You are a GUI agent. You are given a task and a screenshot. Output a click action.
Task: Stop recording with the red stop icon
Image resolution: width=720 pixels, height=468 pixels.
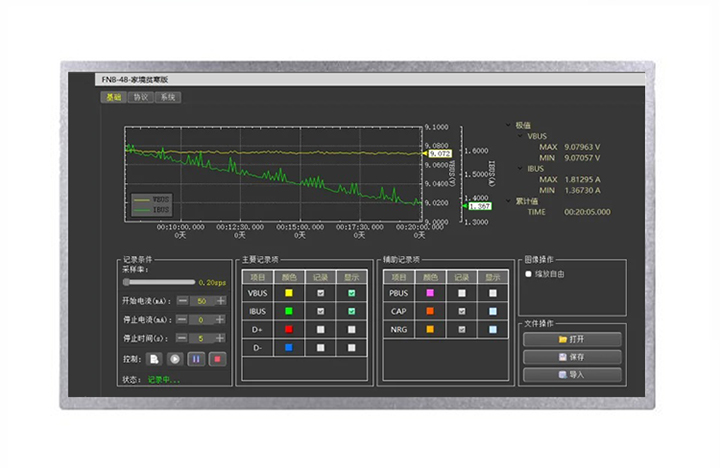(217, 358)
